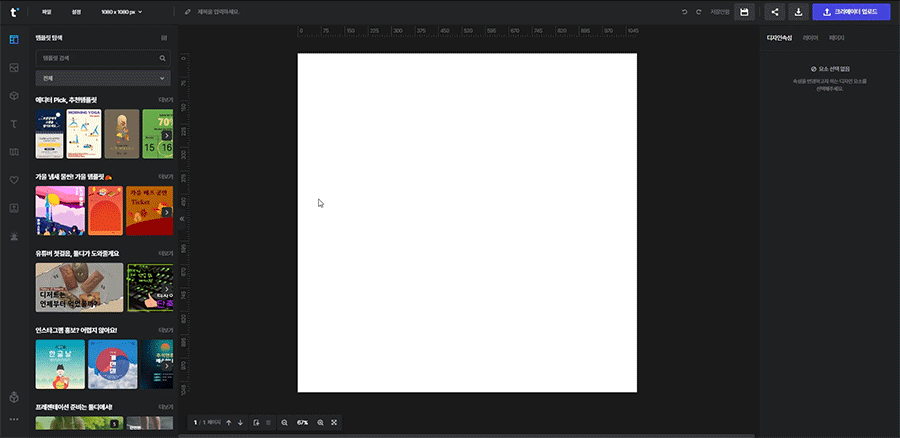Click the share icon button
Viewport: 900px width, 438px height.
(x=774, y=12)
